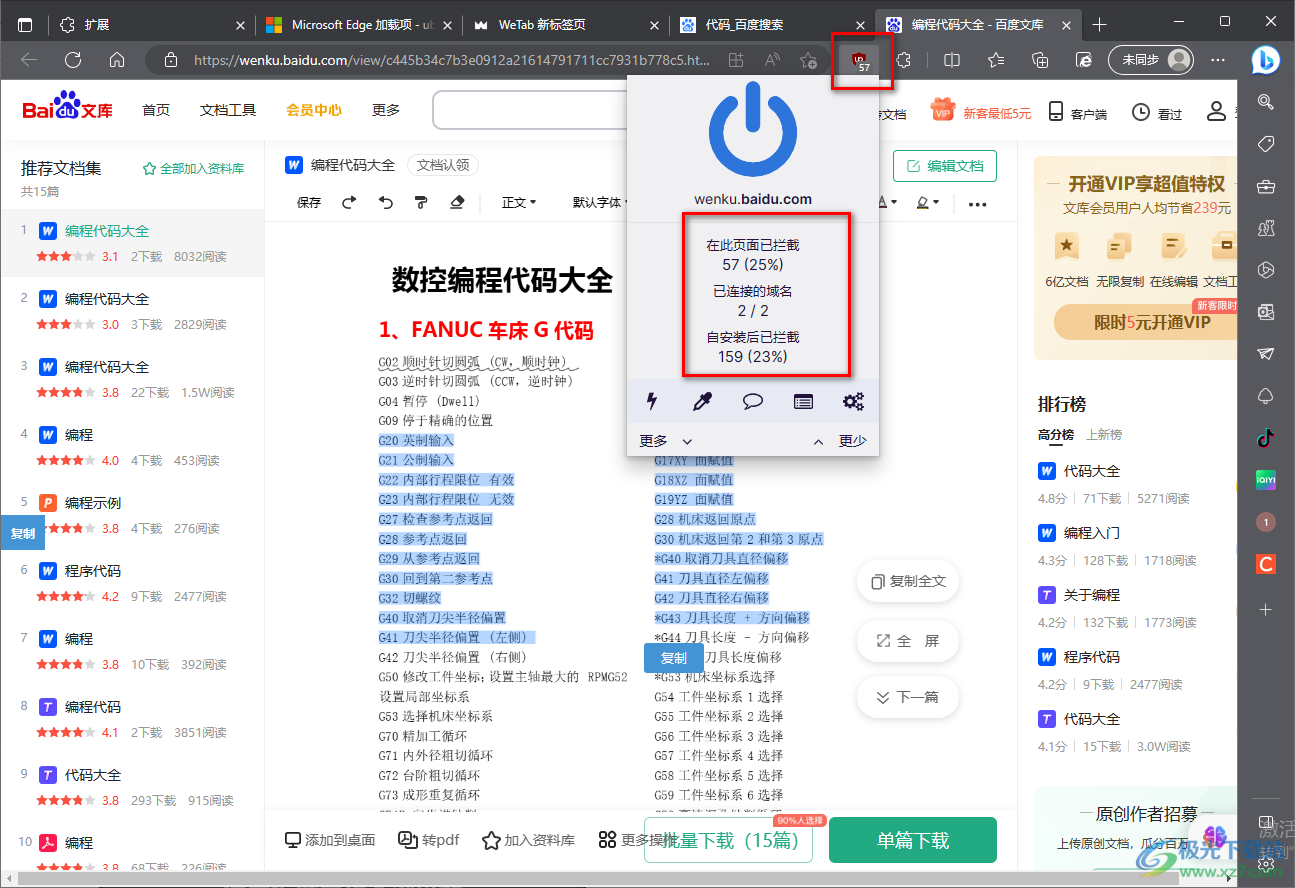Open uBlock dashboard settings gears icon
The width and height of the screenshot is (1295, 888).
click(x=853, y=402)
